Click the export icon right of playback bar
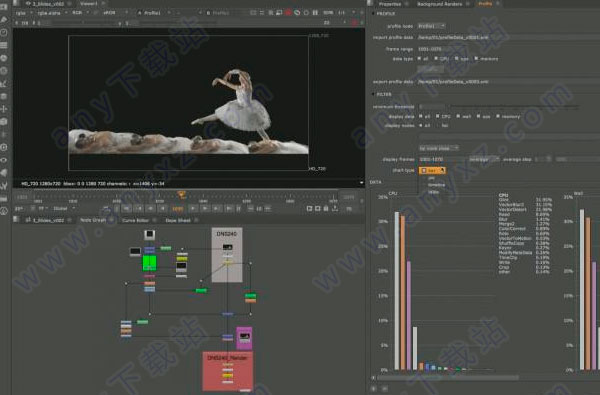This screenshot has width=600, height=395. (x=335, y=208)
